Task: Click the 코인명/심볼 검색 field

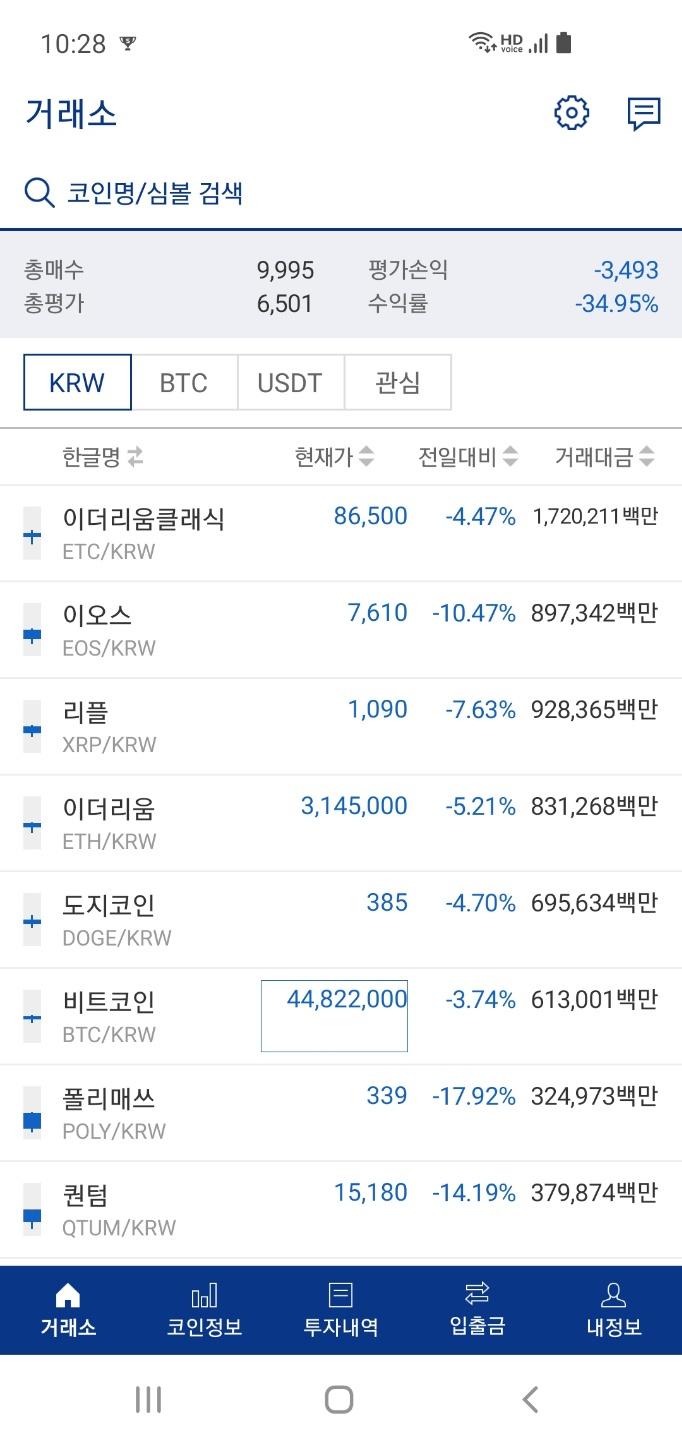Action: click(341, 193)
